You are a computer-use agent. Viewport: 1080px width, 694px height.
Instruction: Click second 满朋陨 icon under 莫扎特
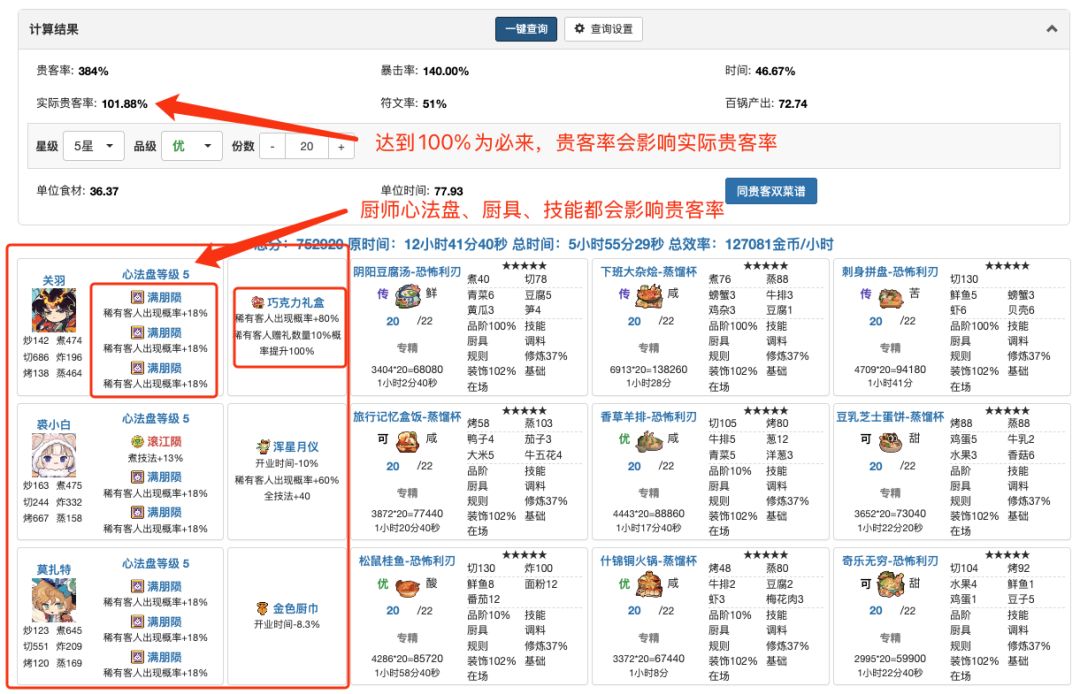[x=138, y=622]
